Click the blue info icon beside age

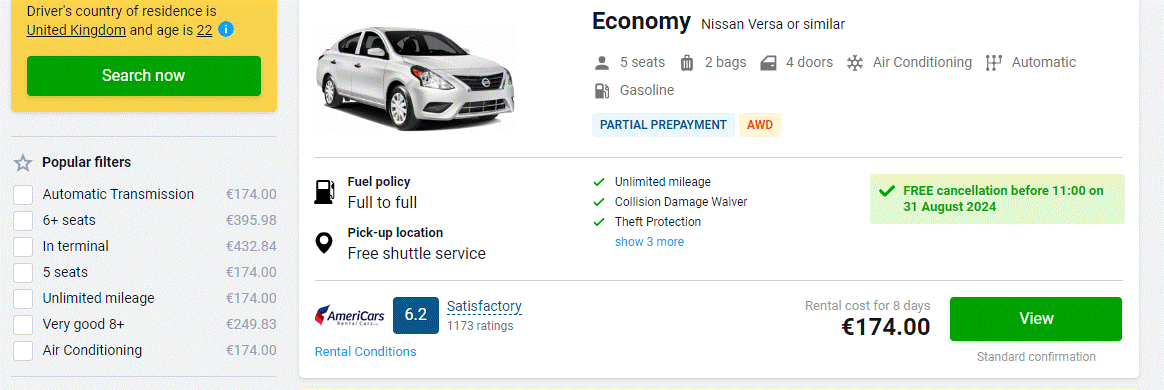226,30
